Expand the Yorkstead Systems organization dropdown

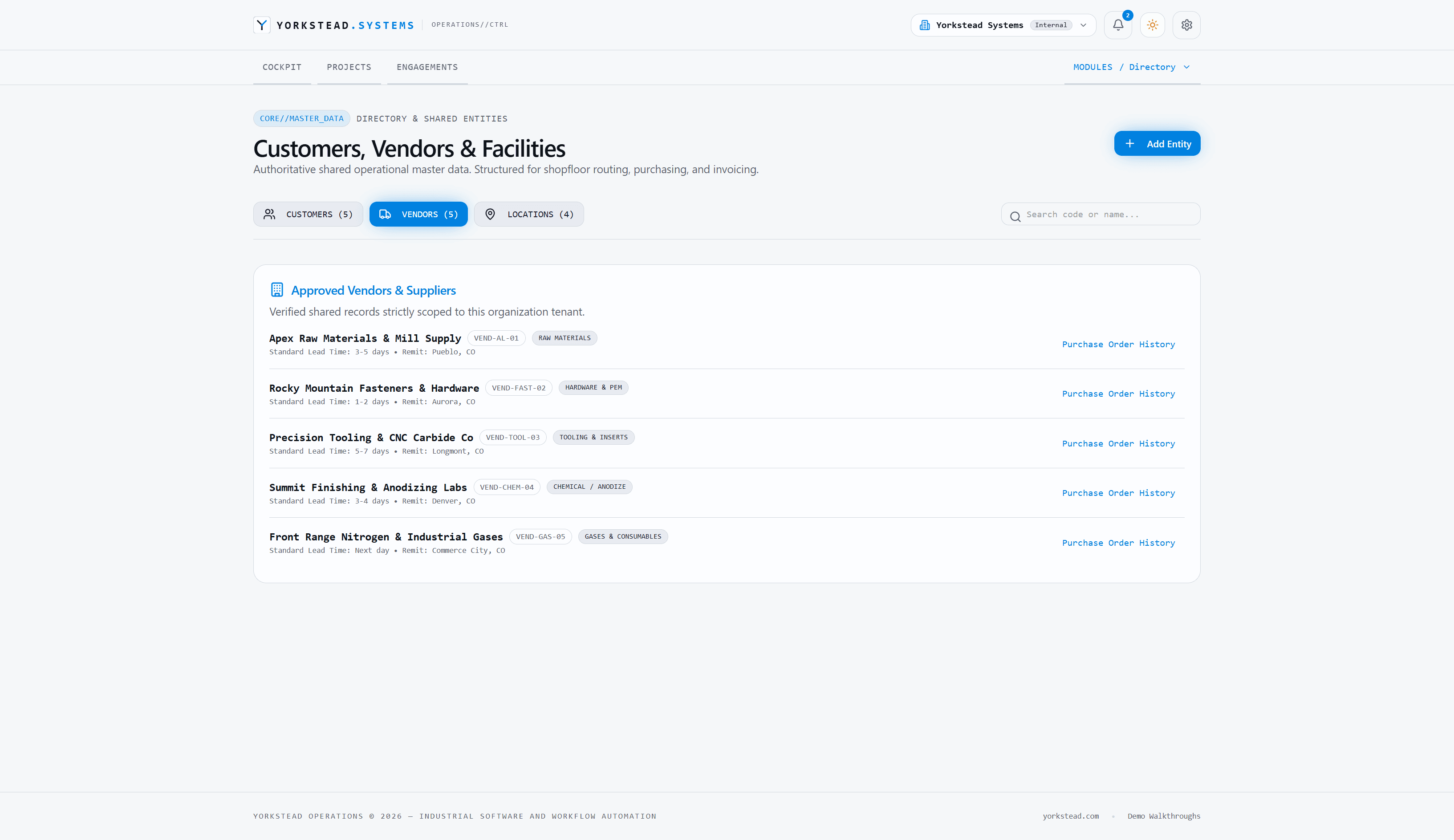click(1003, 25)
